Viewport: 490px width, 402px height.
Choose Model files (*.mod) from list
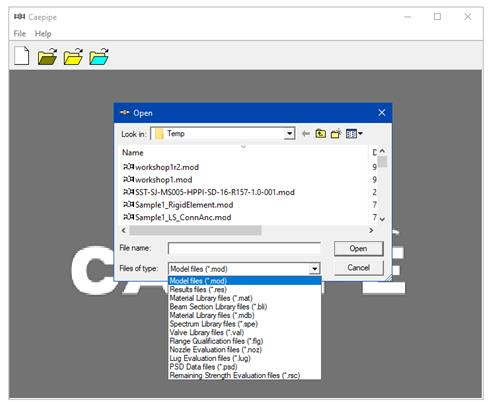click(245, 281)
